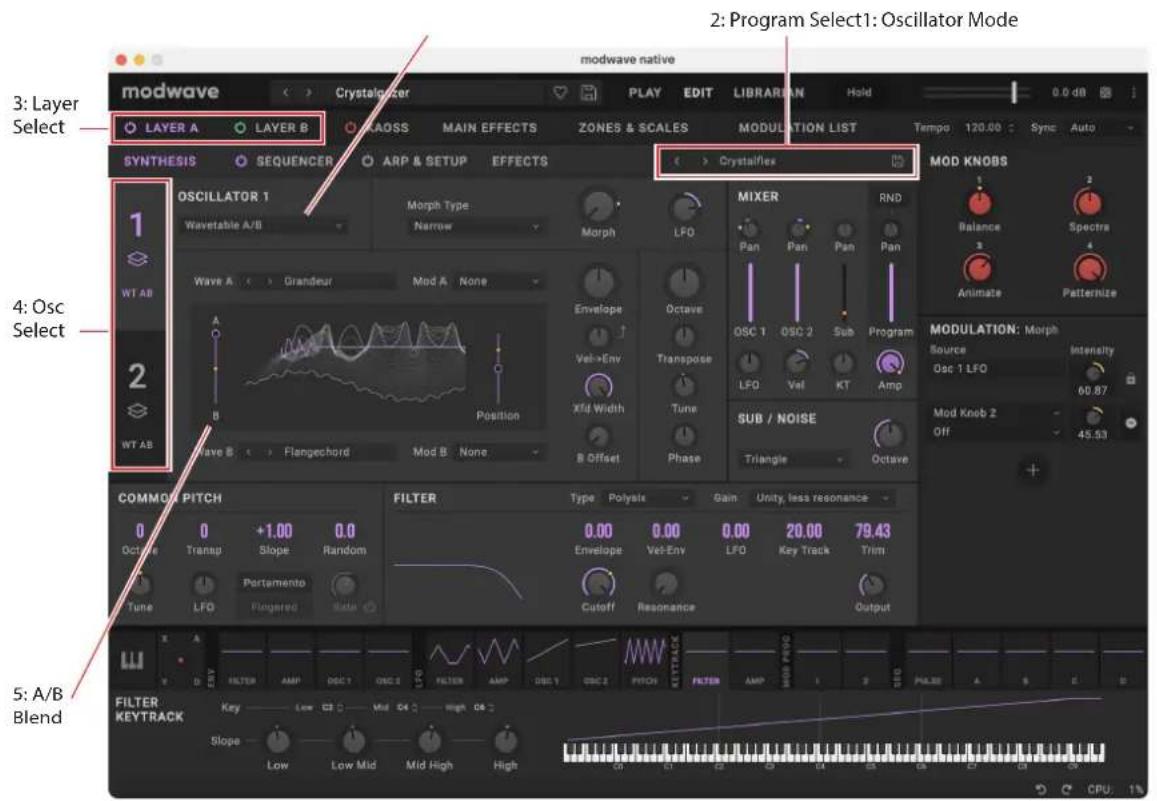The width and height of the screenshot is (1157, 801).
Task: Open the MODULATION LIST tab
Action: point(798,128)
